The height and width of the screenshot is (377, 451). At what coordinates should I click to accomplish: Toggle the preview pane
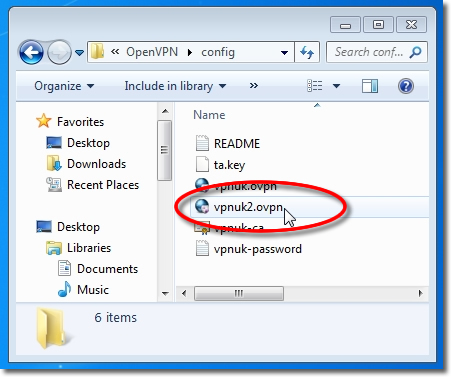point(370,86)
